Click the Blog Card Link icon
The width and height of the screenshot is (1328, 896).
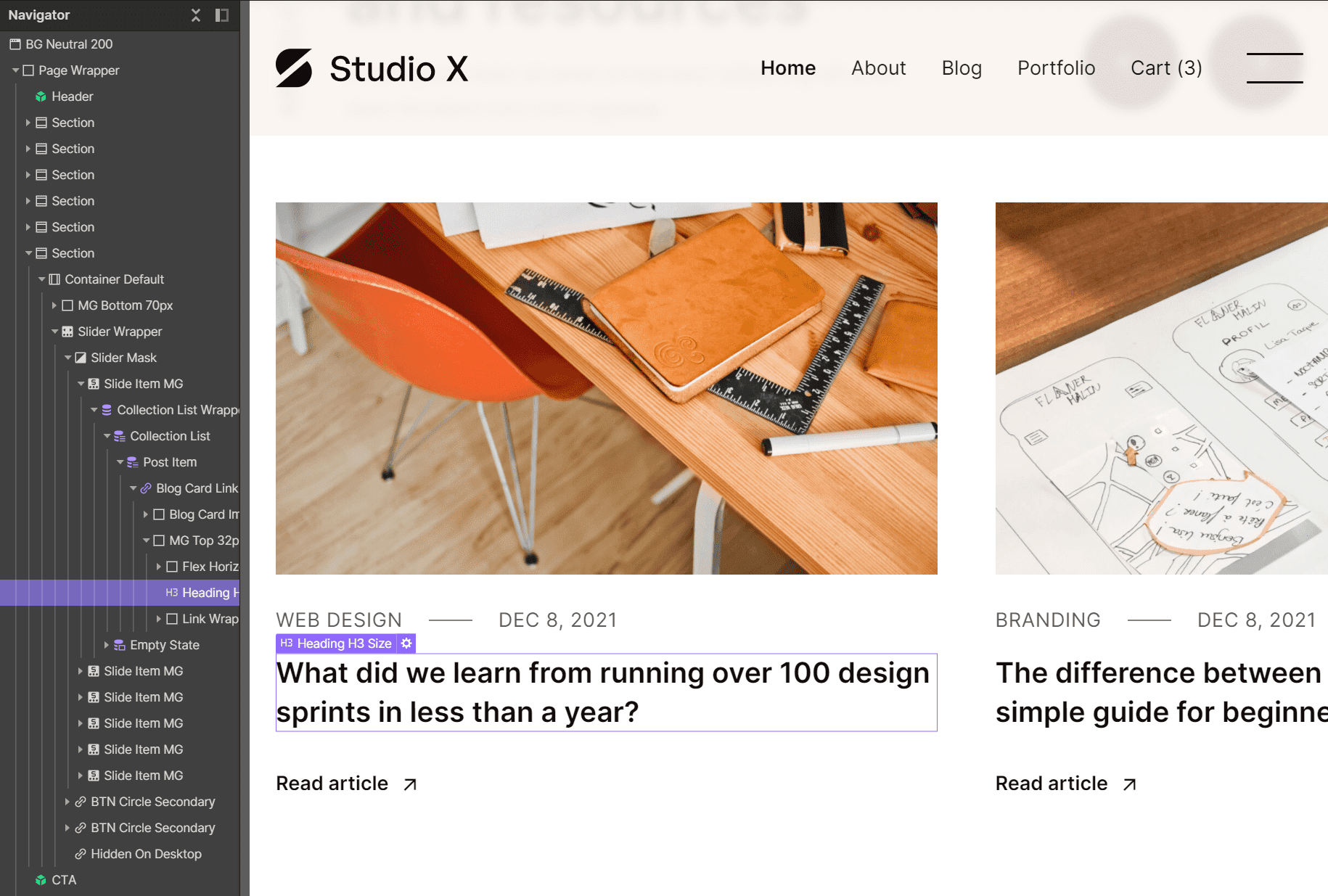146,488
